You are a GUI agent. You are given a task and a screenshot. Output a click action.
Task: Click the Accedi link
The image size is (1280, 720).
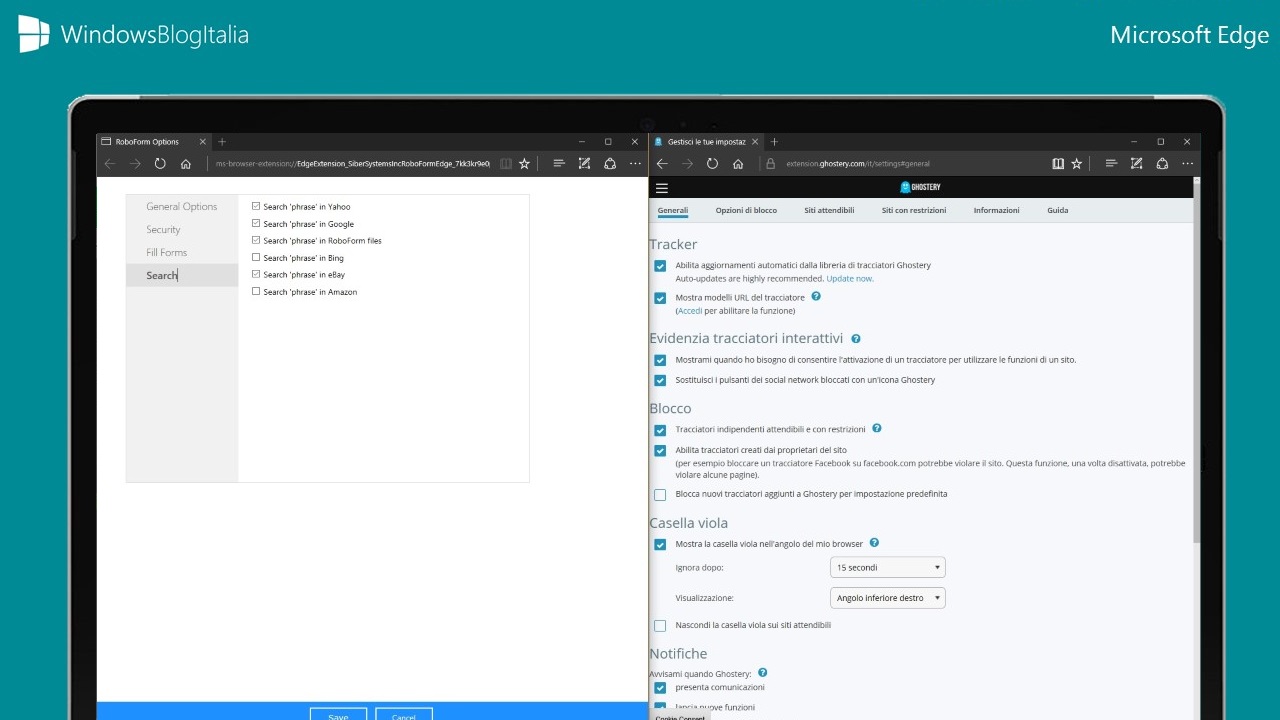click(x=690, y=311)
